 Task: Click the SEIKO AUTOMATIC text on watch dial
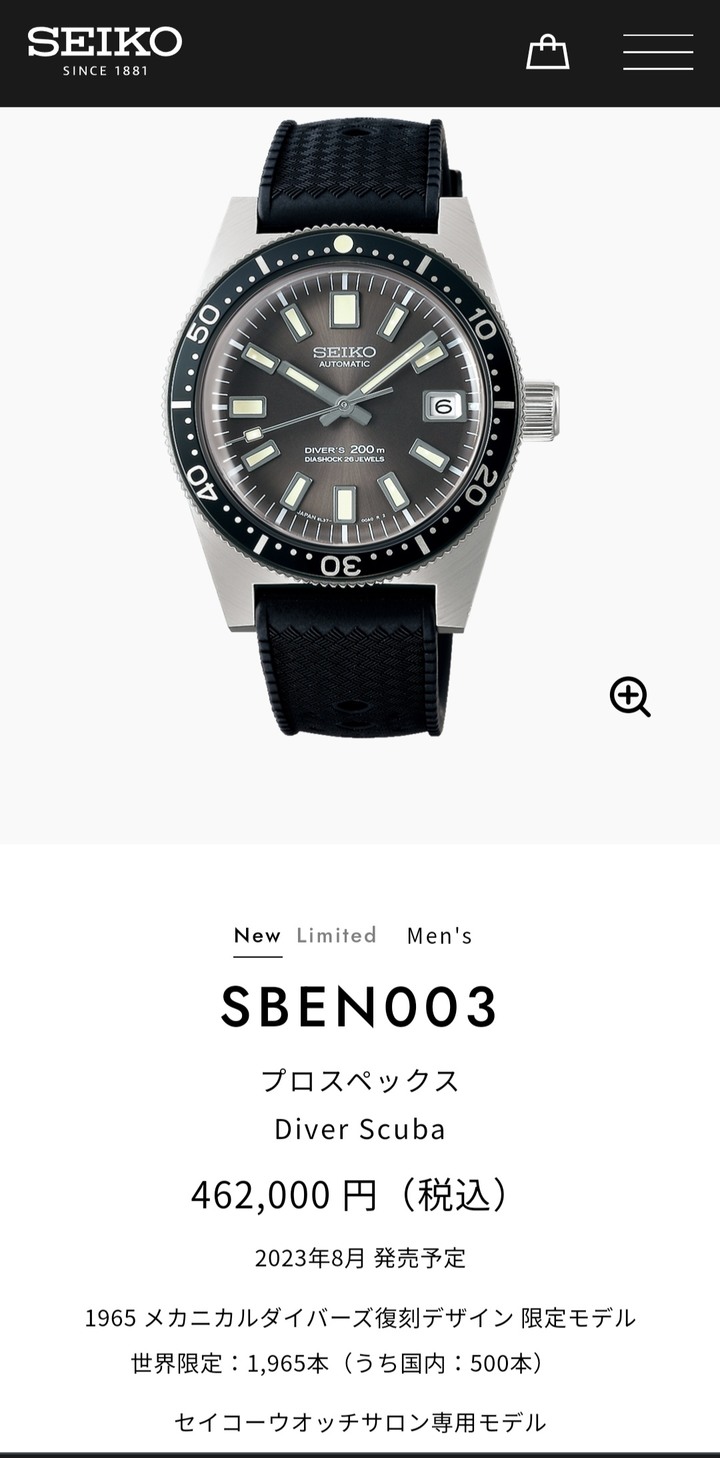point(344,357)
